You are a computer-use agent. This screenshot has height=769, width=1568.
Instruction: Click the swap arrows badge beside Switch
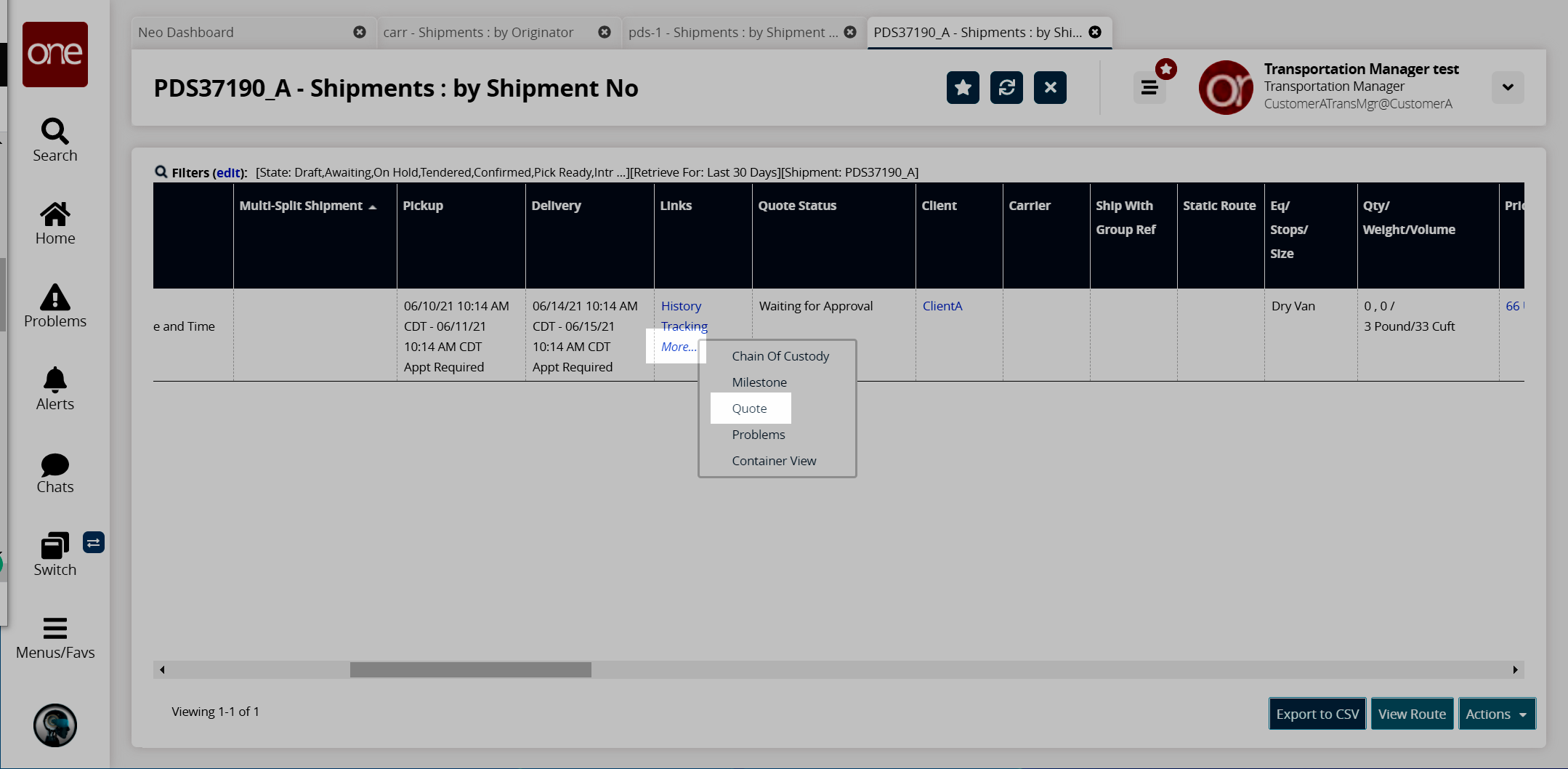94,543
